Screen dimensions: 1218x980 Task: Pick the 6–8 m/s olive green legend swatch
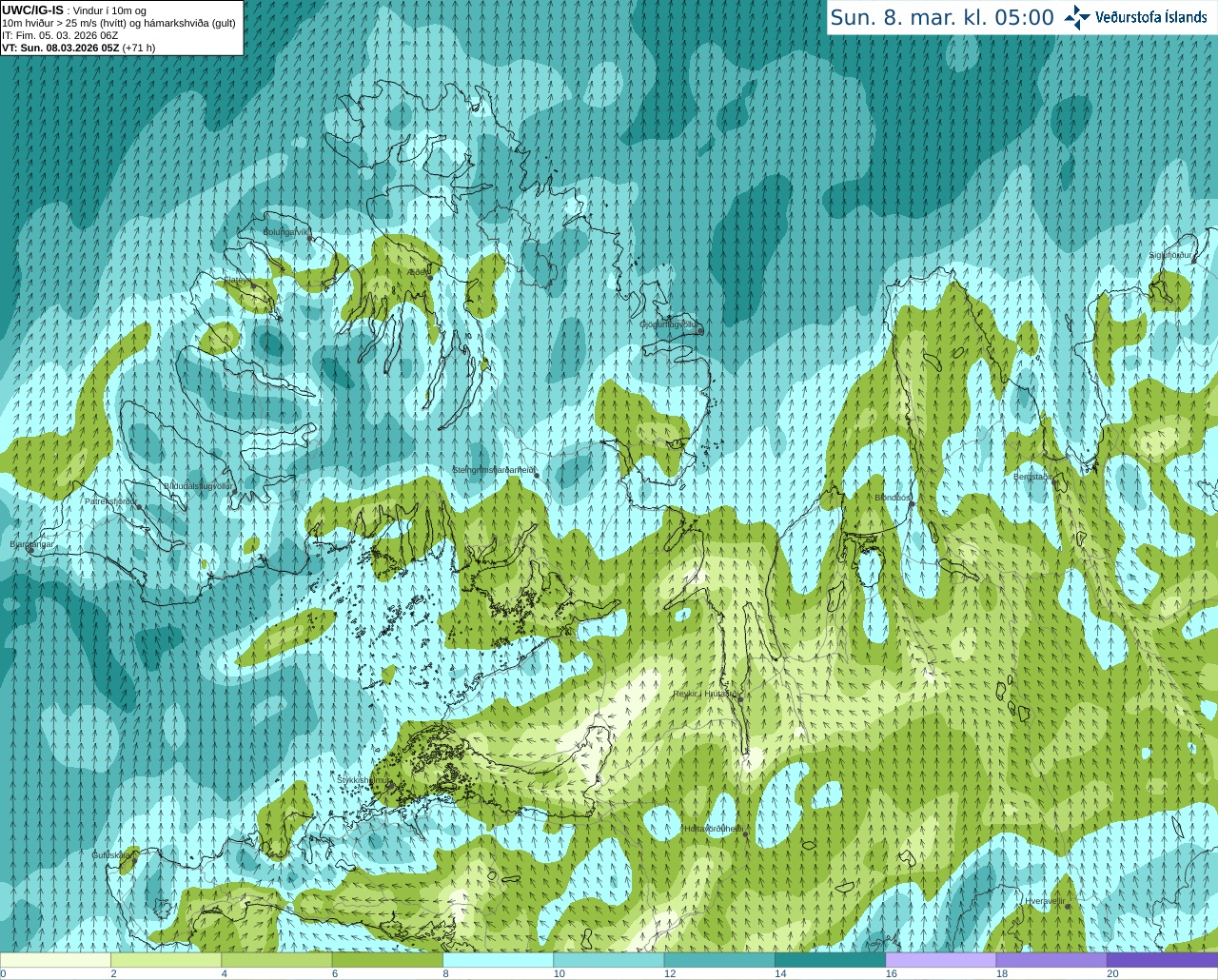click(x=387, y=960)
